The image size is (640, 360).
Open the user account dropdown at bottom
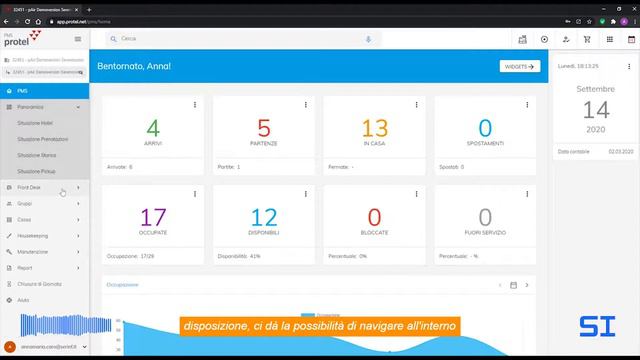[x=84, y=347]
